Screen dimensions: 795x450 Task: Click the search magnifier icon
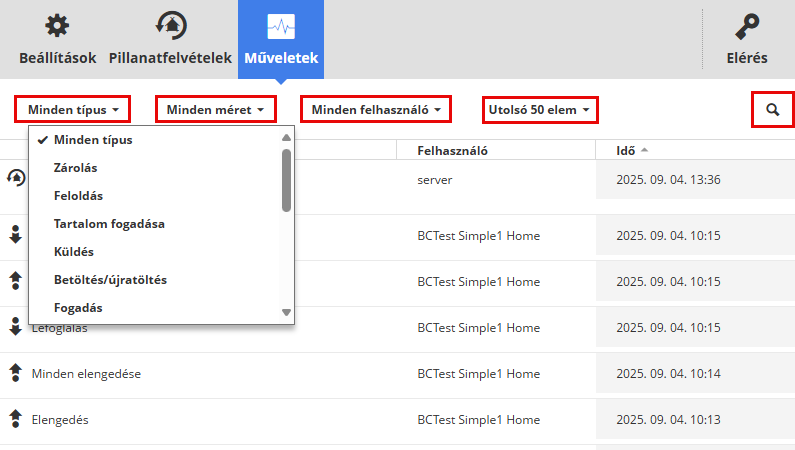click(772, 109)
